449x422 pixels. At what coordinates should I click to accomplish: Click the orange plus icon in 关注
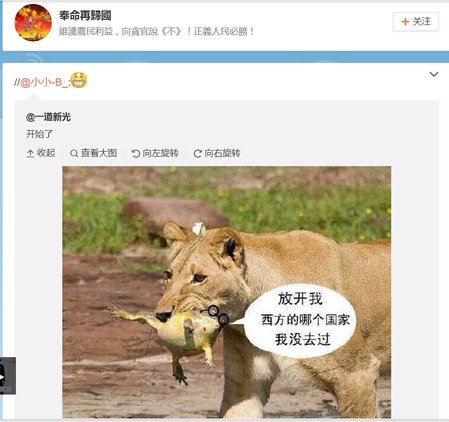405,22
